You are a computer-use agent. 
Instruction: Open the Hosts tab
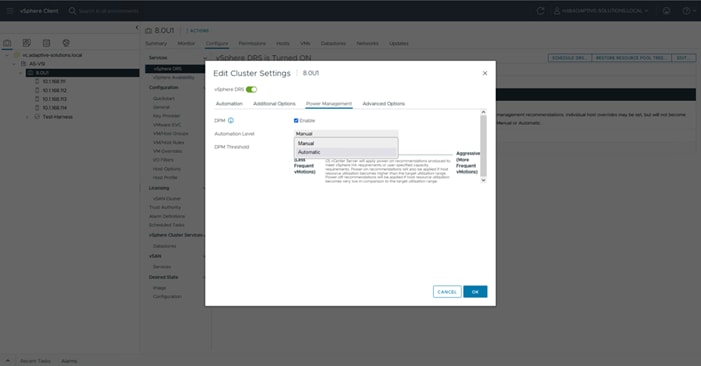(x=283, y=43)
